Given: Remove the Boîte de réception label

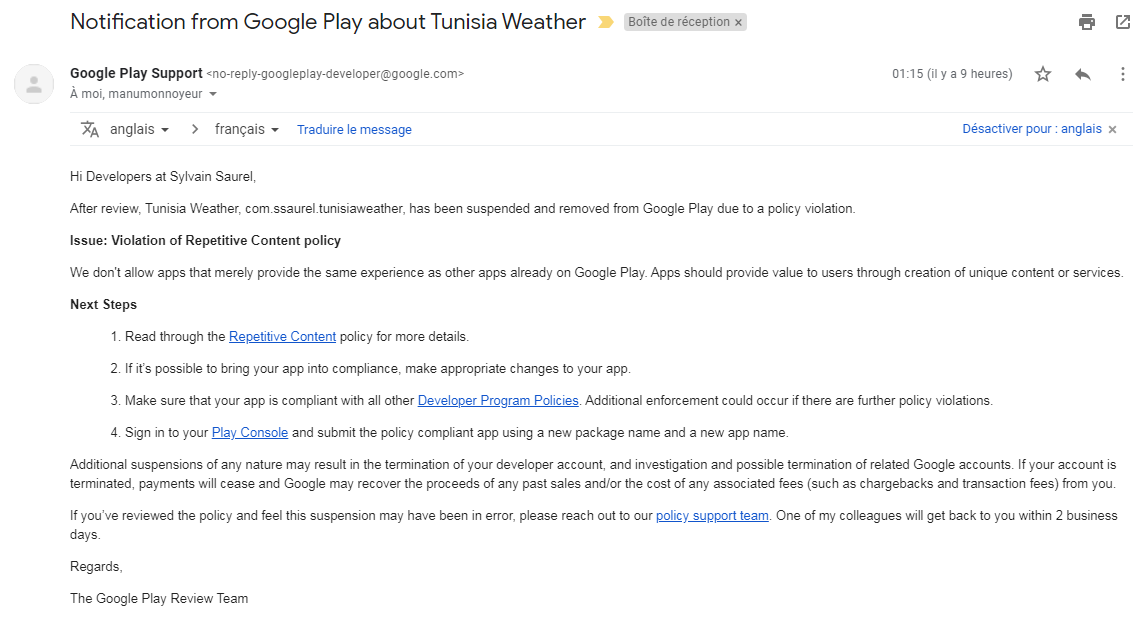Looking at the screenshot, I should [x=738, y=22].
